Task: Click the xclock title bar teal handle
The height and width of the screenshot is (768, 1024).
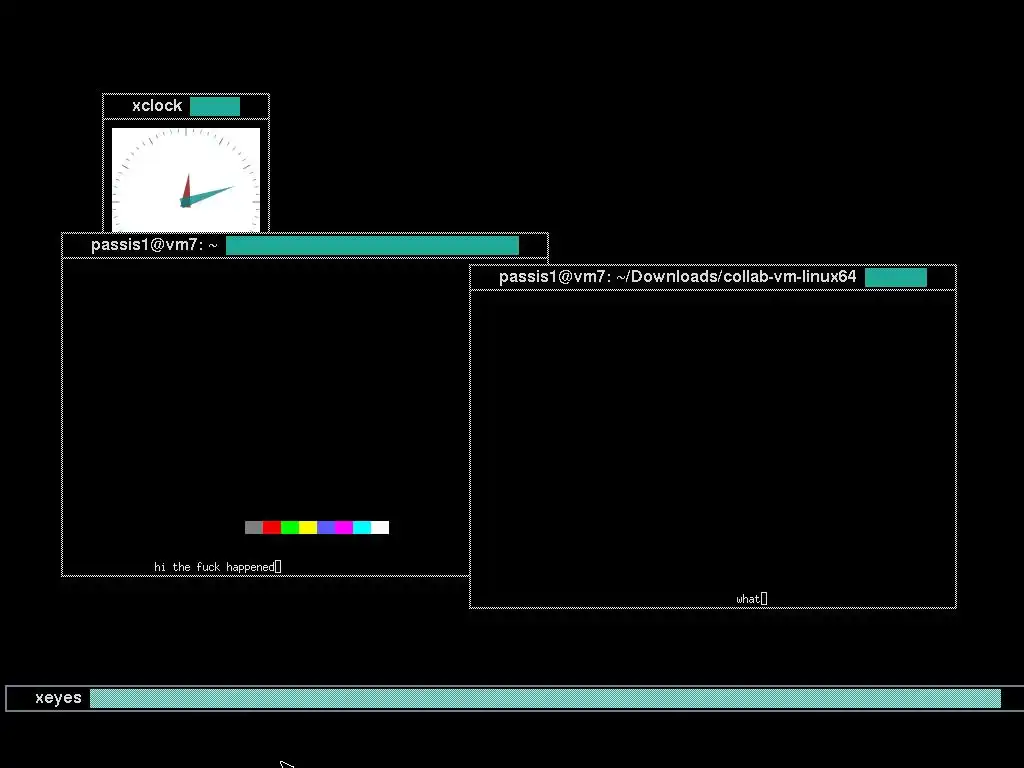Action: click(215, 106)
